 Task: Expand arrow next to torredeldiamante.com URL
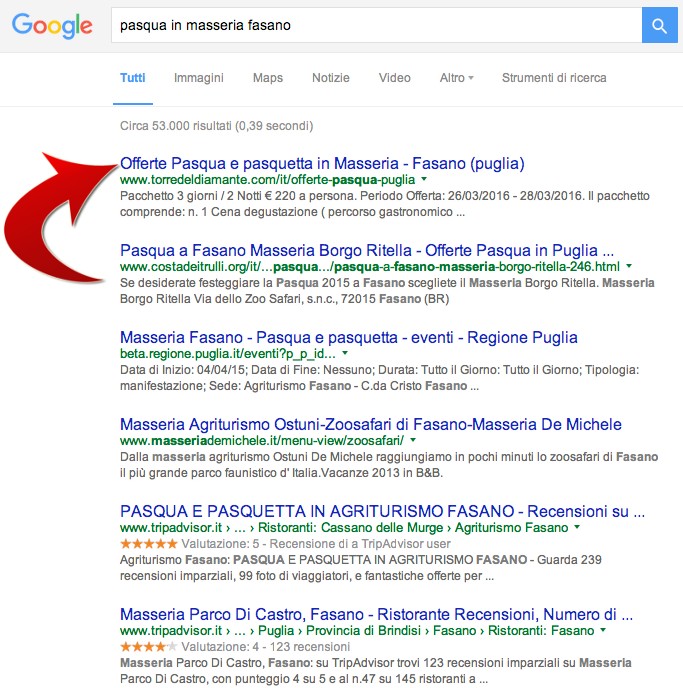[424, 179]
